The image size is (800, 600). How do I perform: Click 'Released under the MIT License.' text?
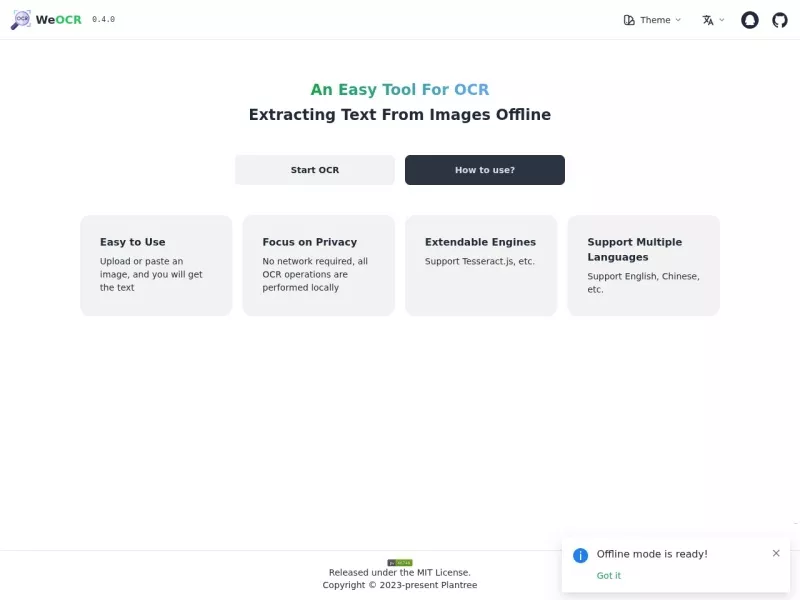tap(399, 572)
